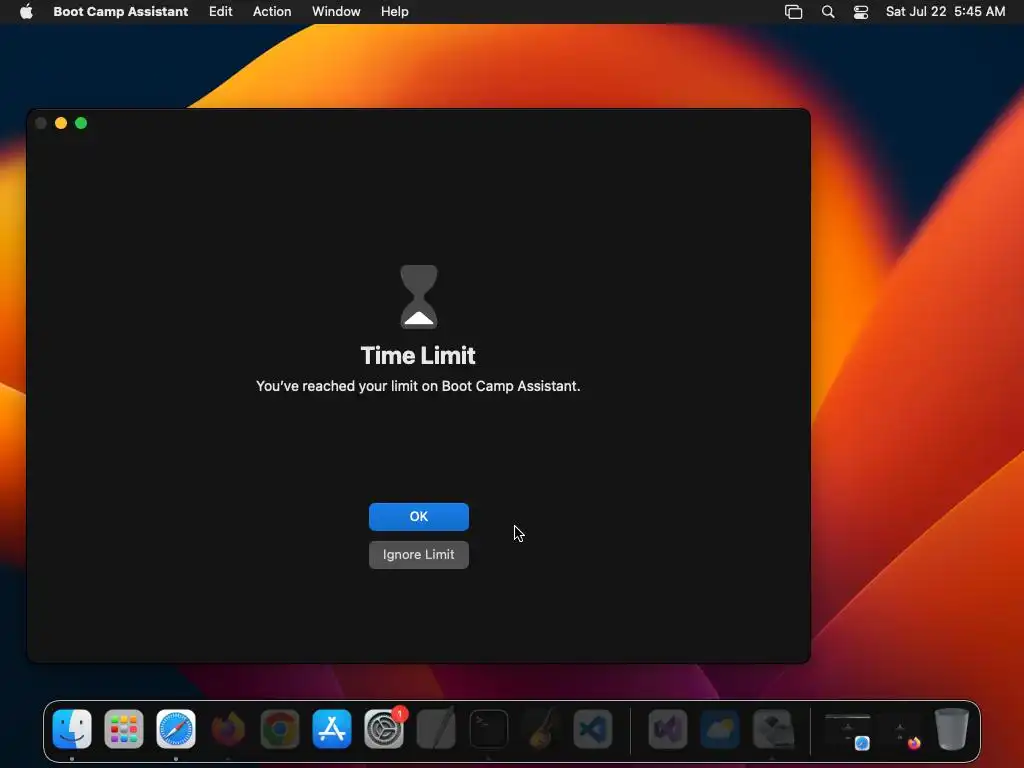The image size is (1024, 768).
Task: Open GarageBand guitar icon in Dock
Action: point(541,729)
